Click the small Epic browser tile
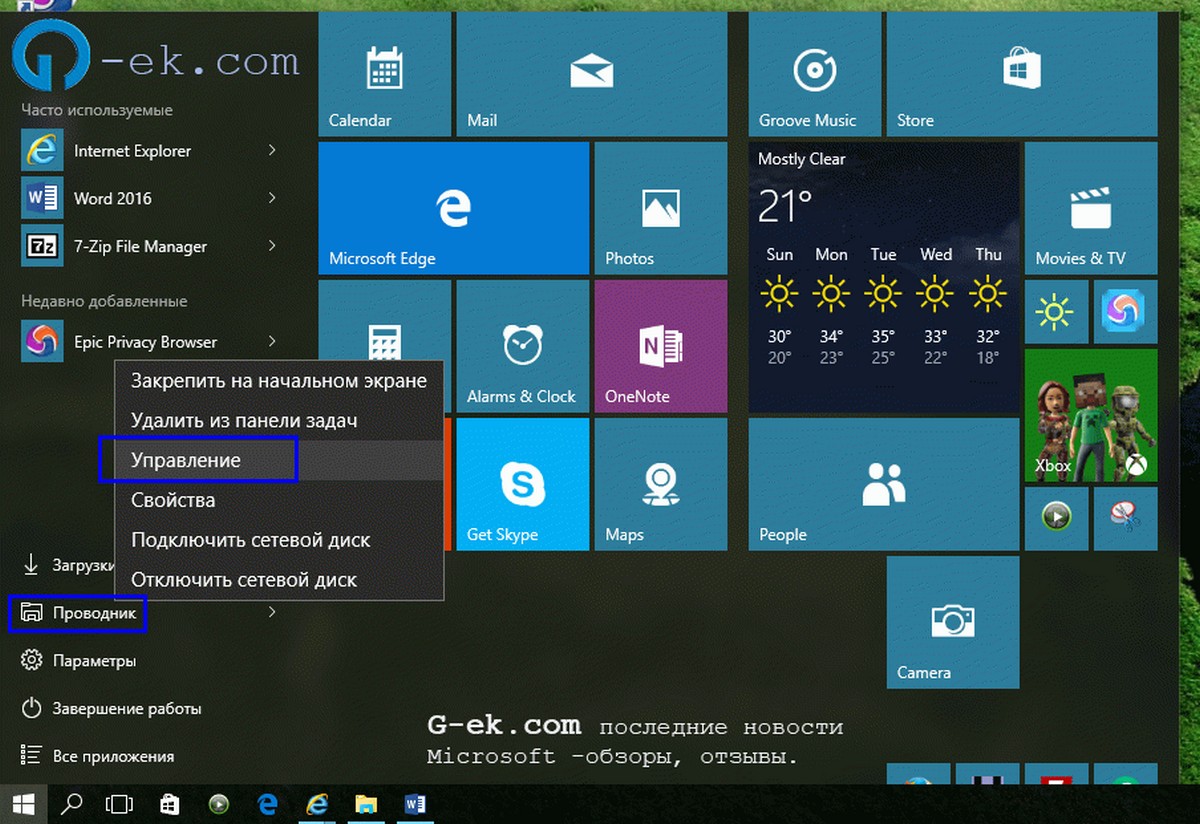This screenshot has height=824, width=1200. 1126,312
